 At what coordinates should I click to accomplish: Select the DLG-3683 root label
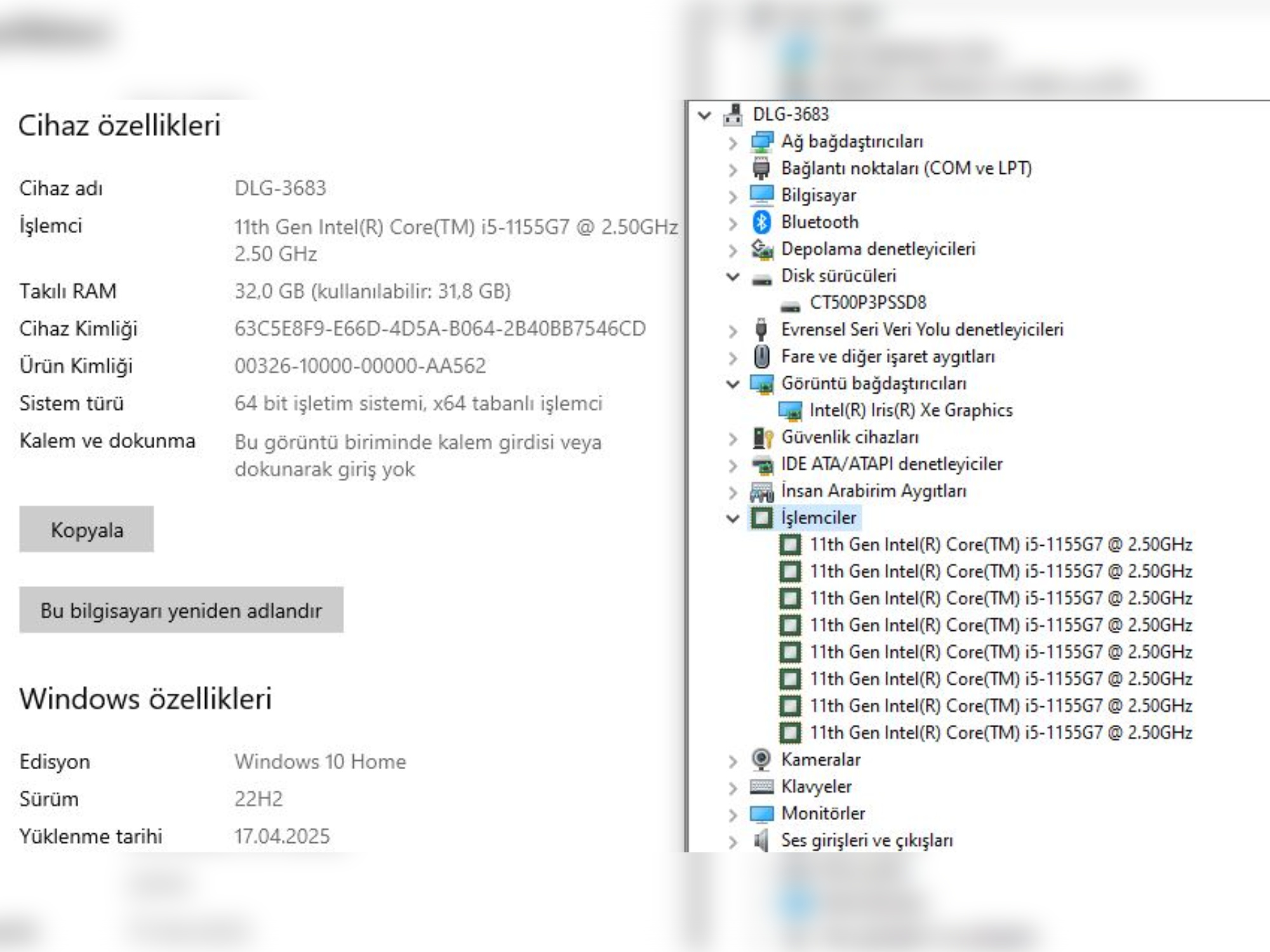[791, 114]
